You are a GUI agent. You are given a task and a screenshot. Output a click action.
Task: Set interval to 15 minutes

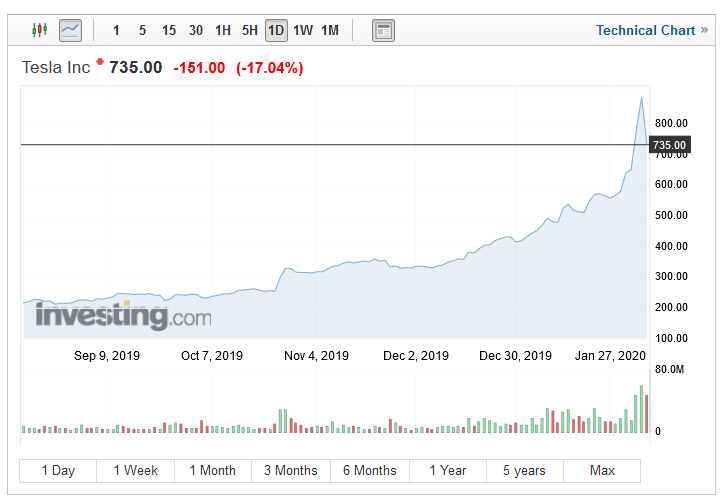[x=169, y=31]
